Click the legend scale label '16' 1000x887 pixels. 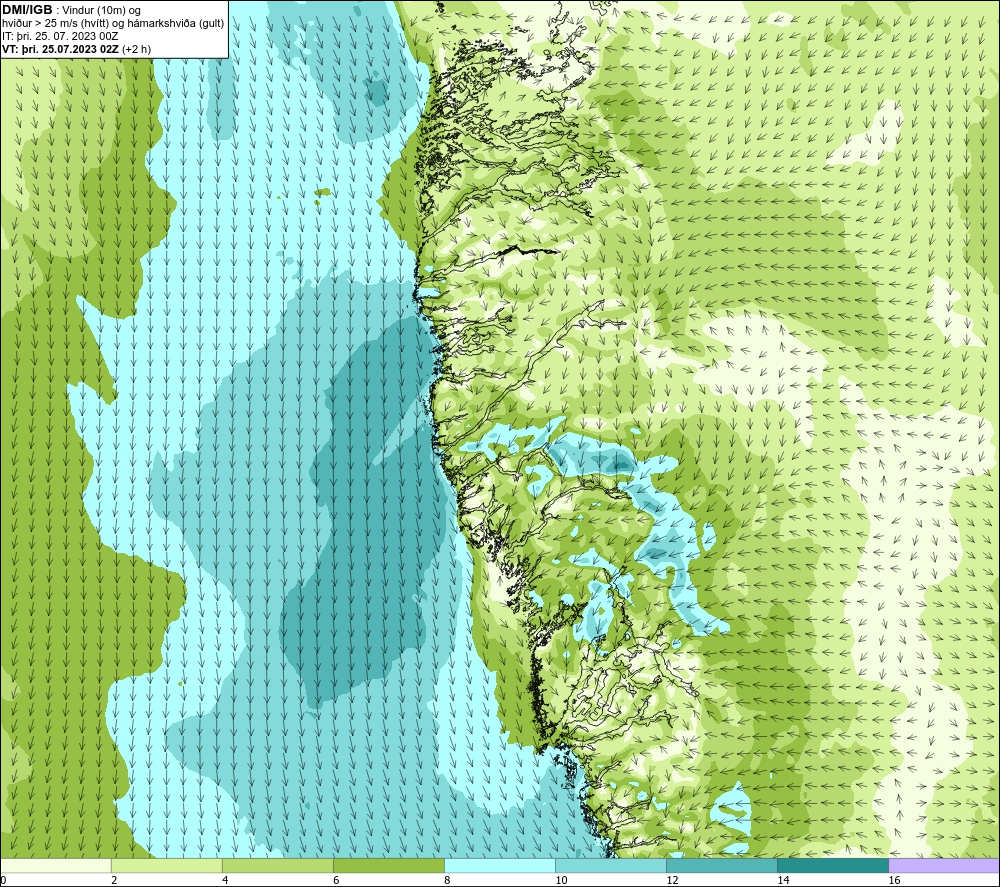tap(894, 880)
